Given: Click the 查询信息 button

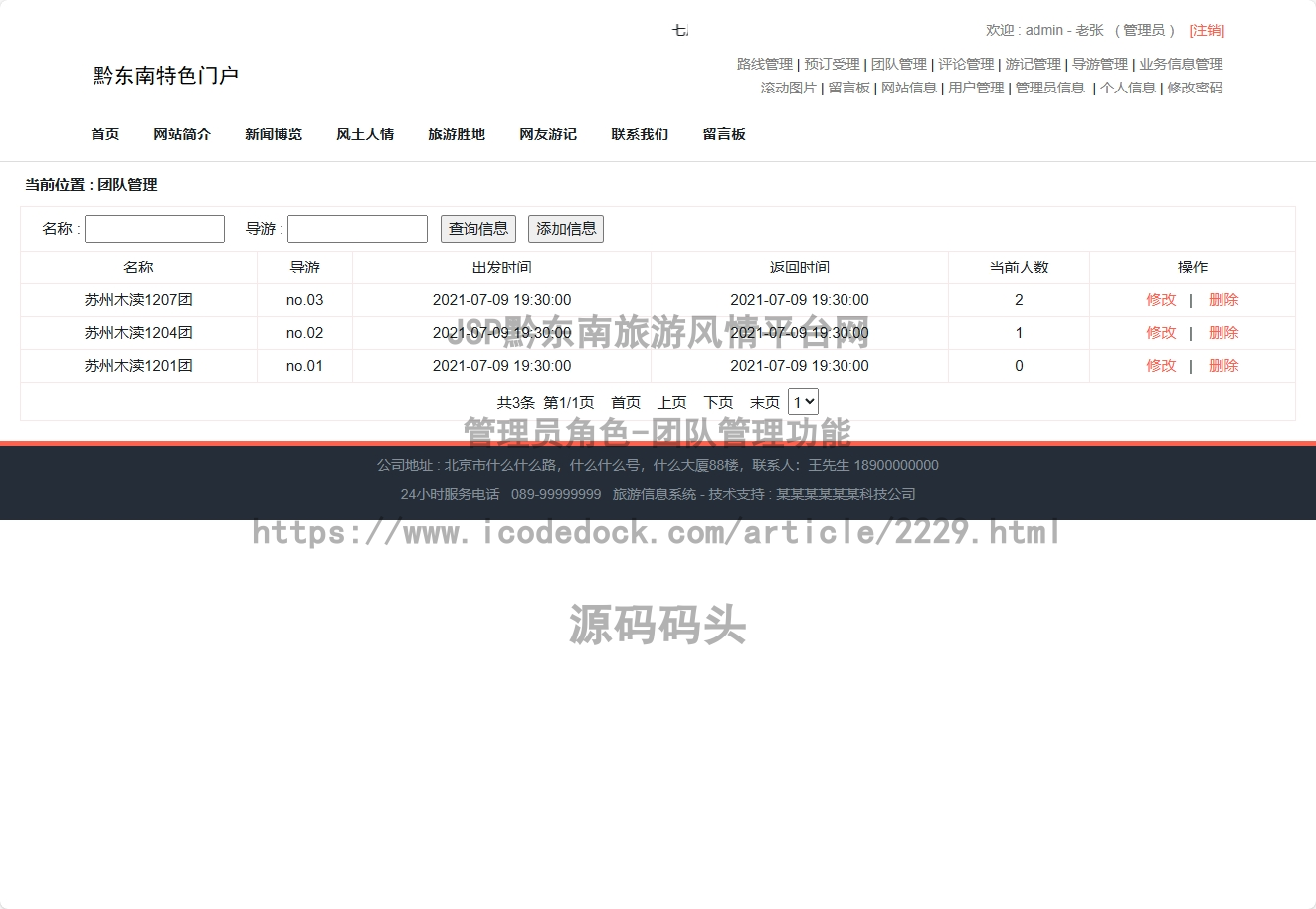Looking at the screenshot, I should pyautogui.click(x=478, y=229).
